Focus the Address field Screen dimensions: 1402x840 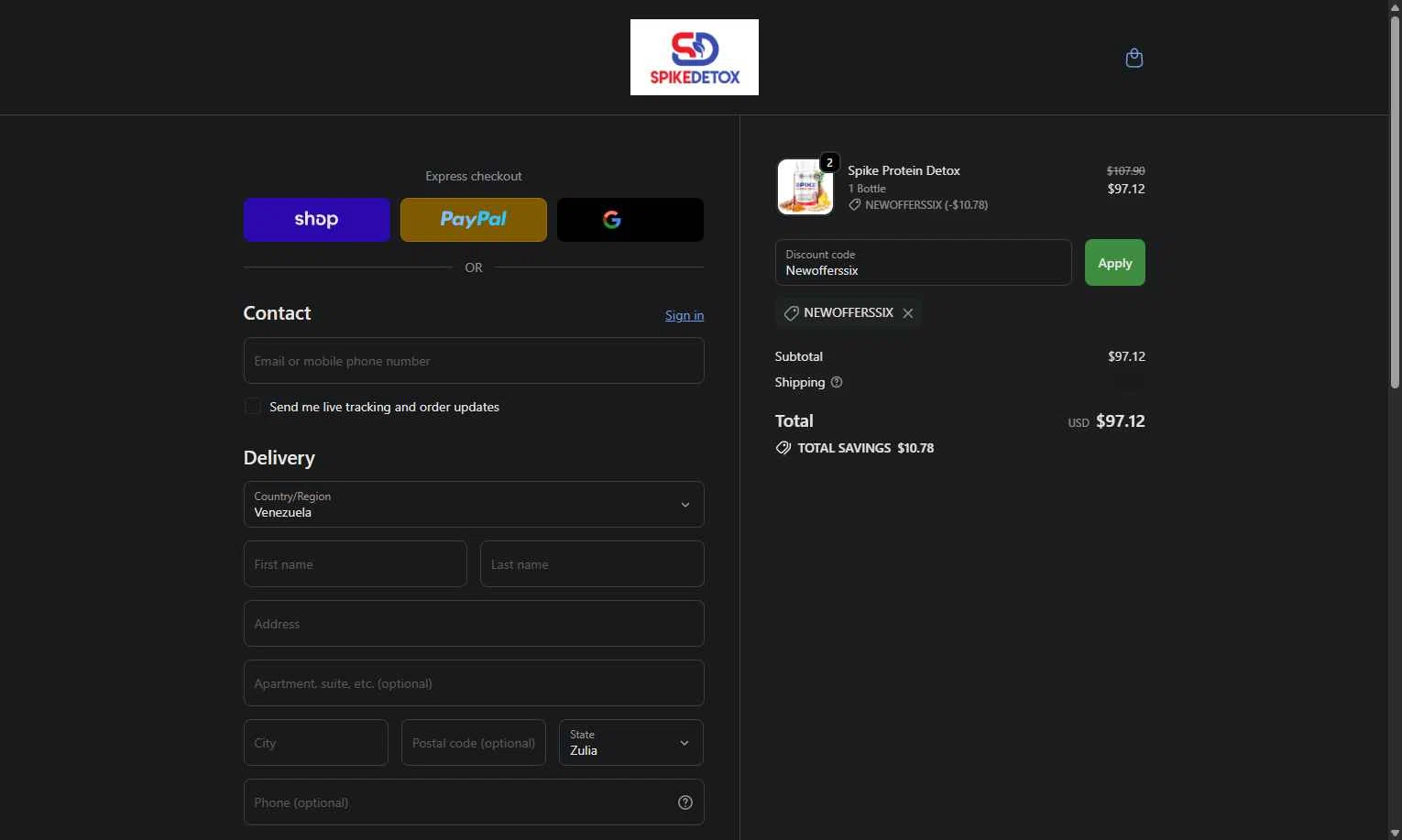474,624
